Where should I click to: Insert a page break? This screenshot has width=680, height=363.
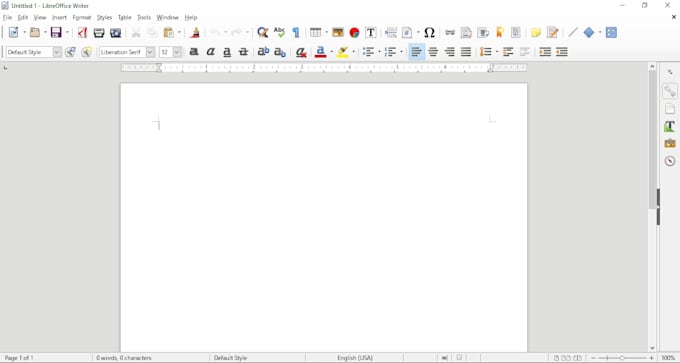point(391,33)
